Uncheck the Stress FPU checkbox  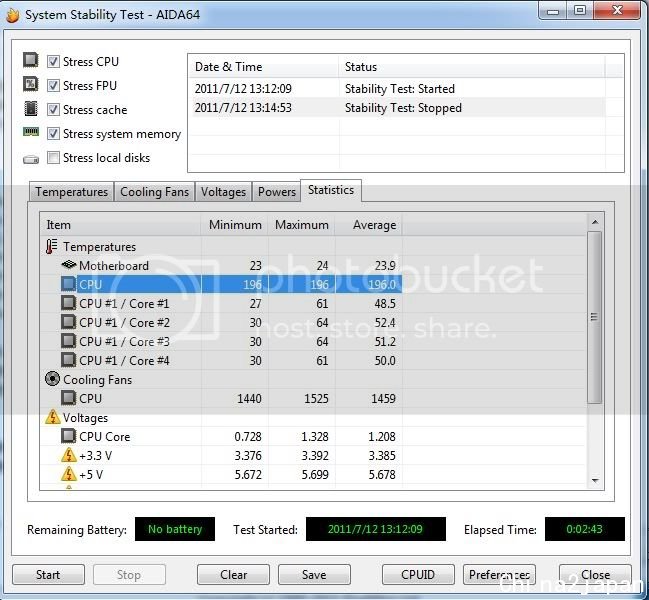coord(53,86)
